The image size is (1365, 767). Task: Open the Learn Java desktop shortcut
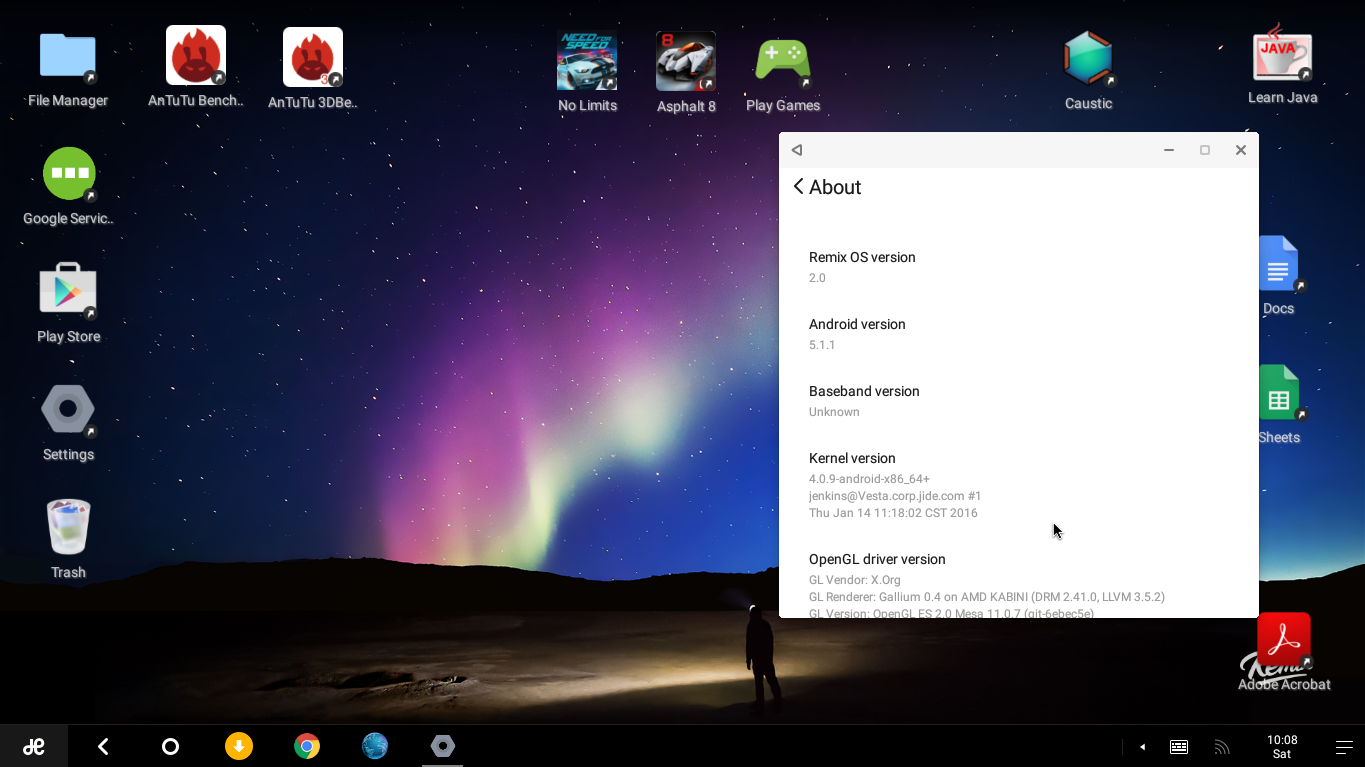pos(1283,54)
